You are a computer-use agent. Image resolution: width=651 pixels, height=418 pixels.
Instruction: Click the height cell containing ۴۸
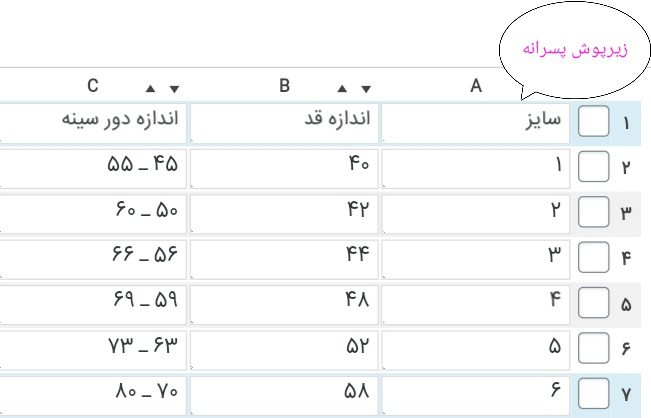click(x=284, y=304)
